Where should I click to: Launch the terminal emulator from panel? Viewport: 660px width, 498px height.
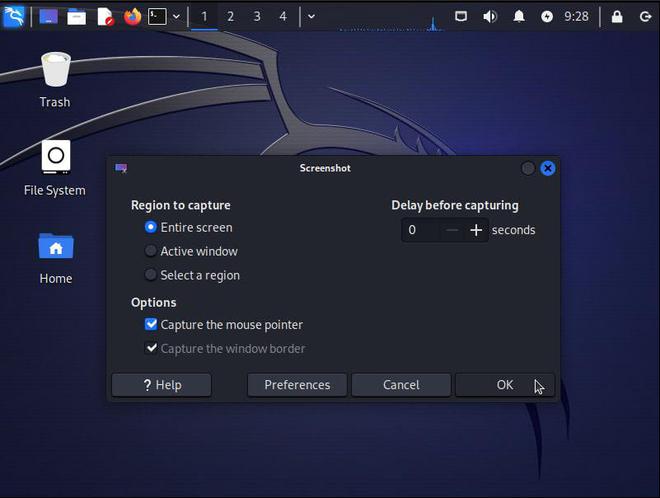click(157, 17)
